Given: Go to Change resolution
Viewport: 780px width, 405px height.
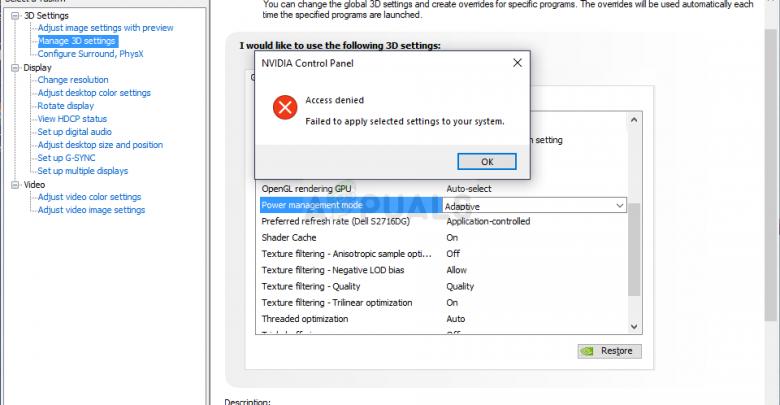Looking at the screenshot, I should pos(73,80).
